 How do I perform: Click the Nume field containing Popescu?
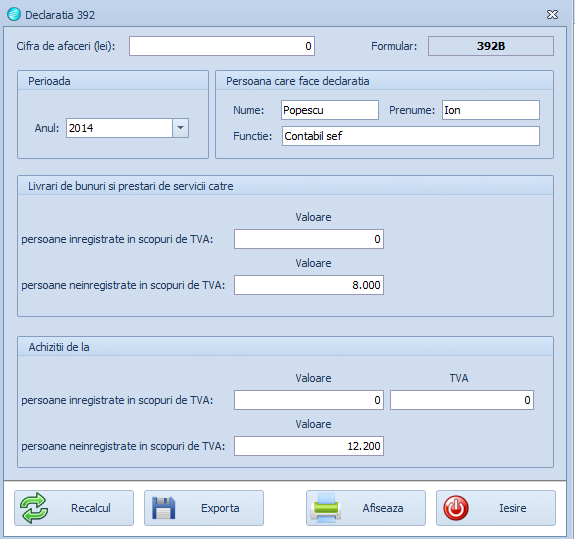(330, 110)
